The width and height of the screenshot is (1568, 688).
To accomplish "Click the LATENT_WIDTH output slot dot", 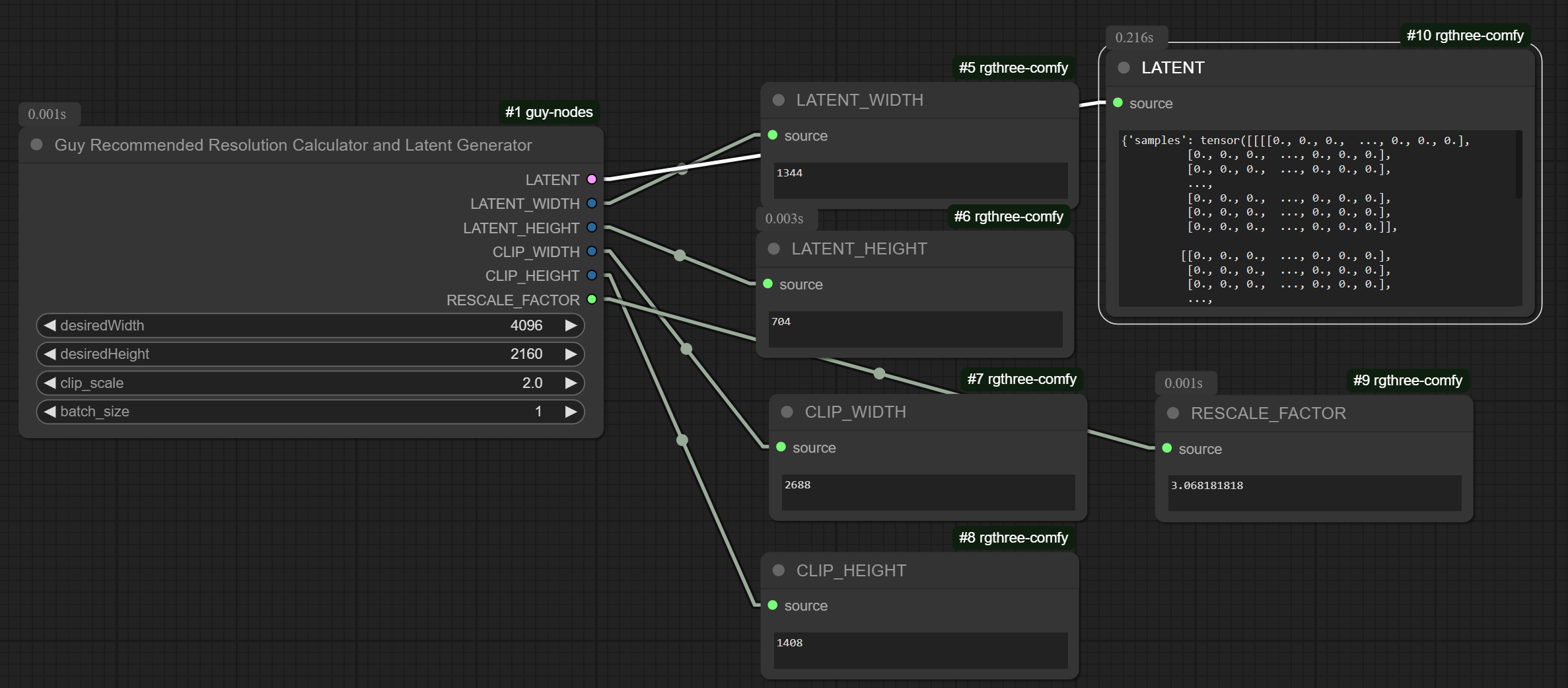I will click(592, 204).
